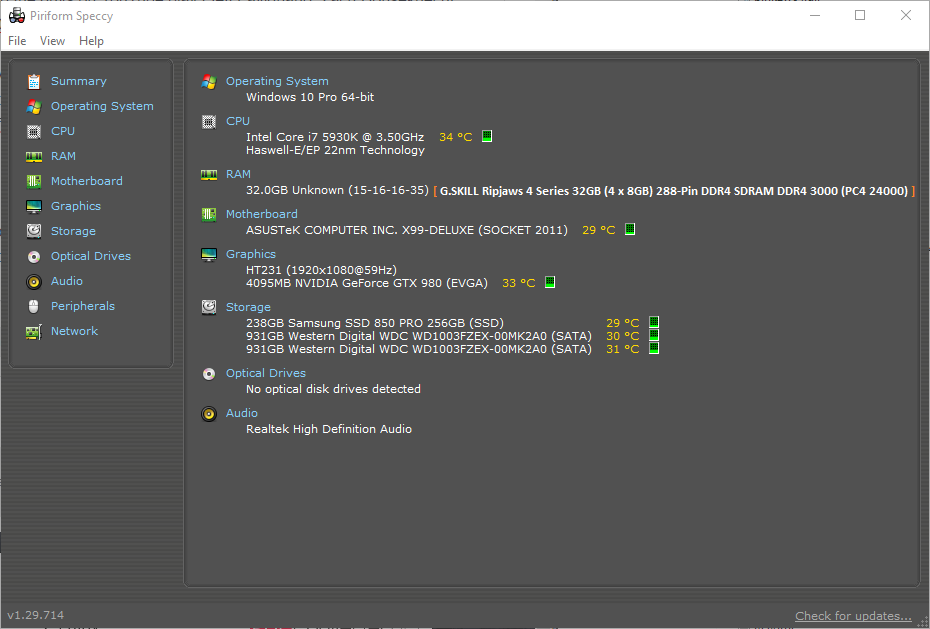This screenshot has height=629, width=930.
Task: Click the Network card icon in sidebar
Action: (34, 332)
